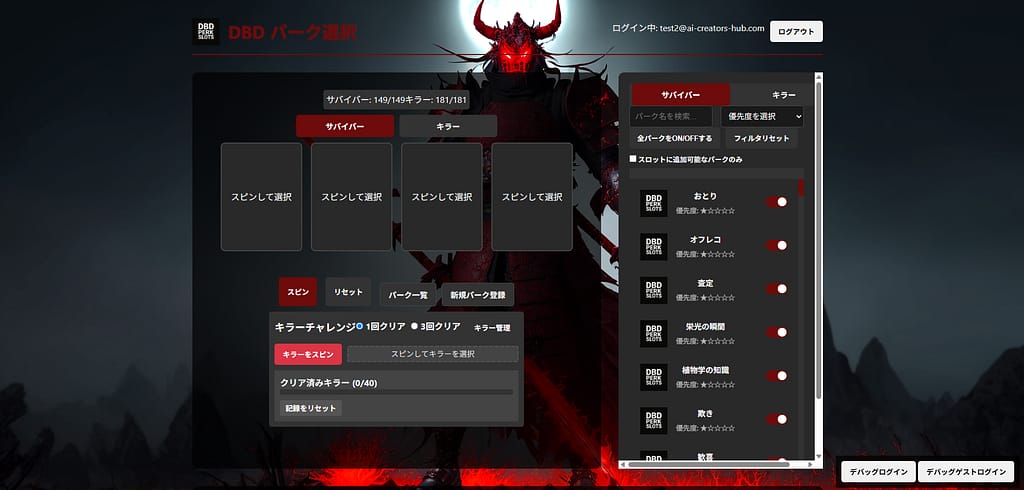Click the ログアウト button
Image resolution: width=1024 pixels, height=490 pixels.
(x=796, y=32)
